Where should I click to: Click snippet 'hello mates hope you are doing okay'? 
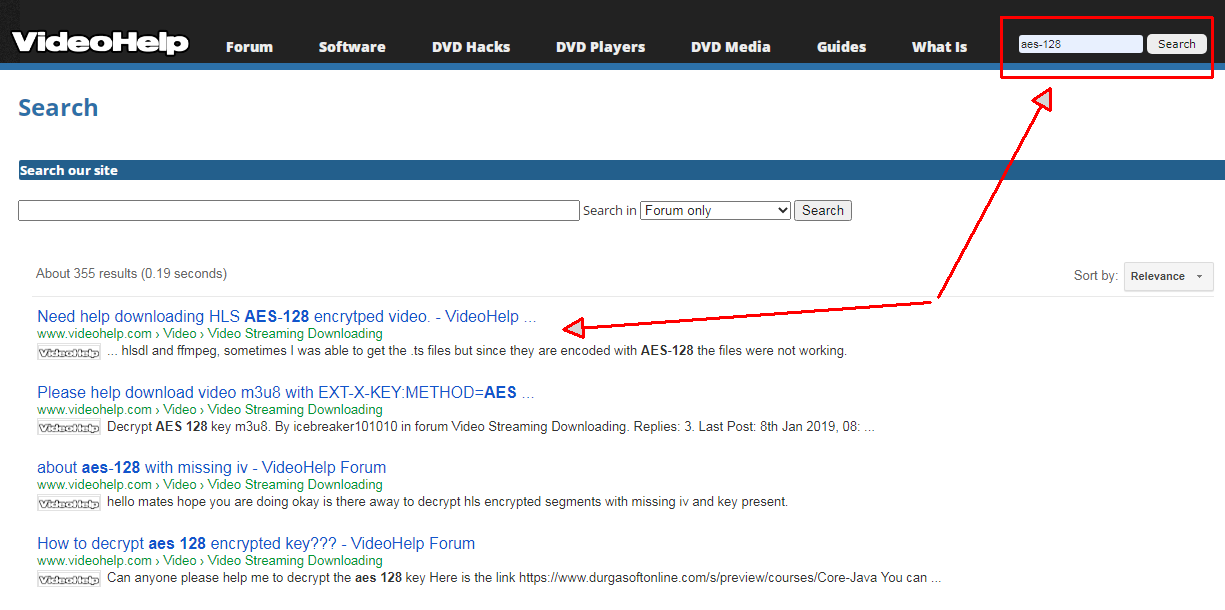[x=447, y=503]
